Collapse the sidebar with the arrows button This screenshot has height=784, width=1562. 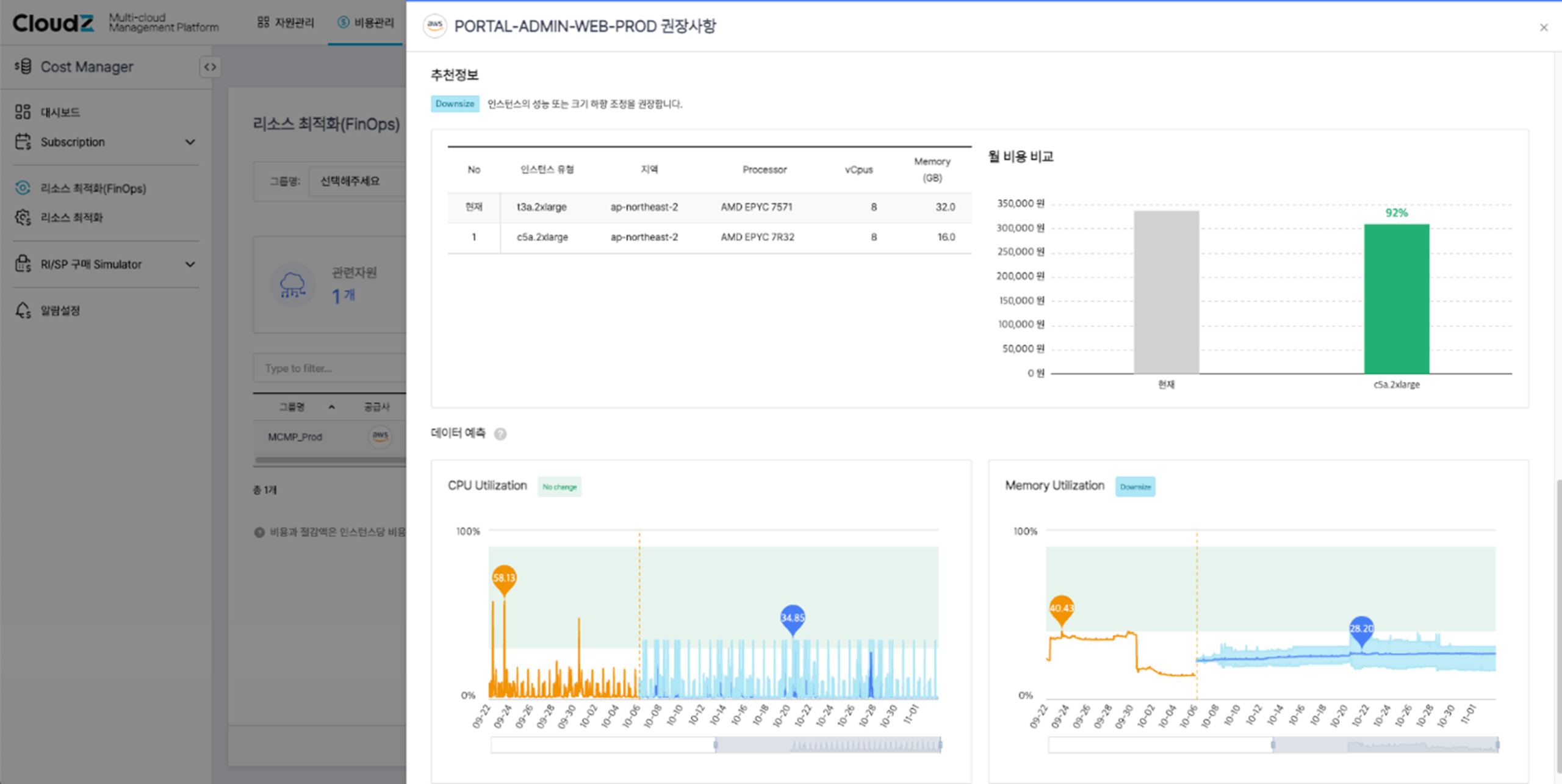point(211,67)
